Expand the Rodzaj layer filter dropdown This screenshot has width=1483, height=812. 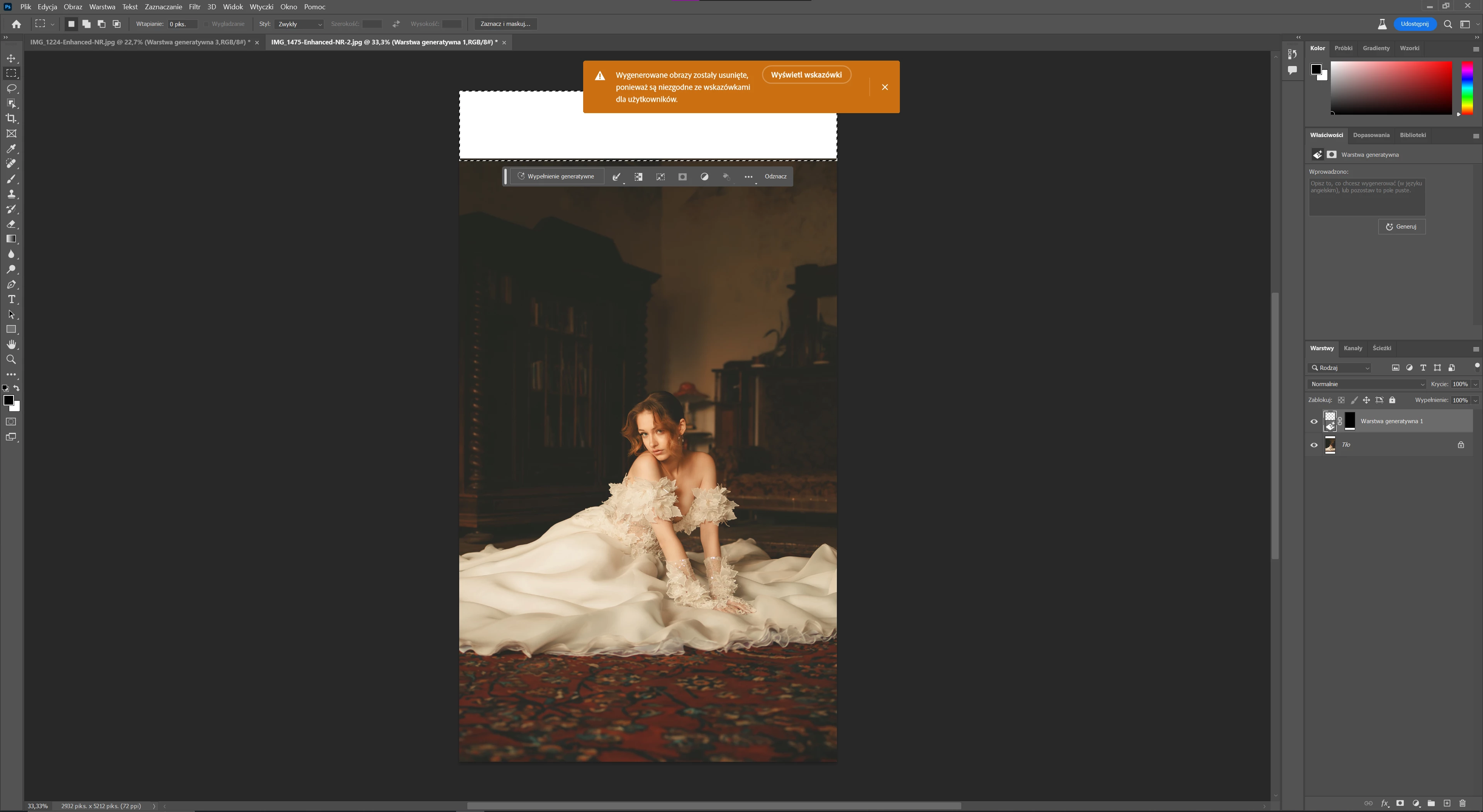click(1340, 368)
